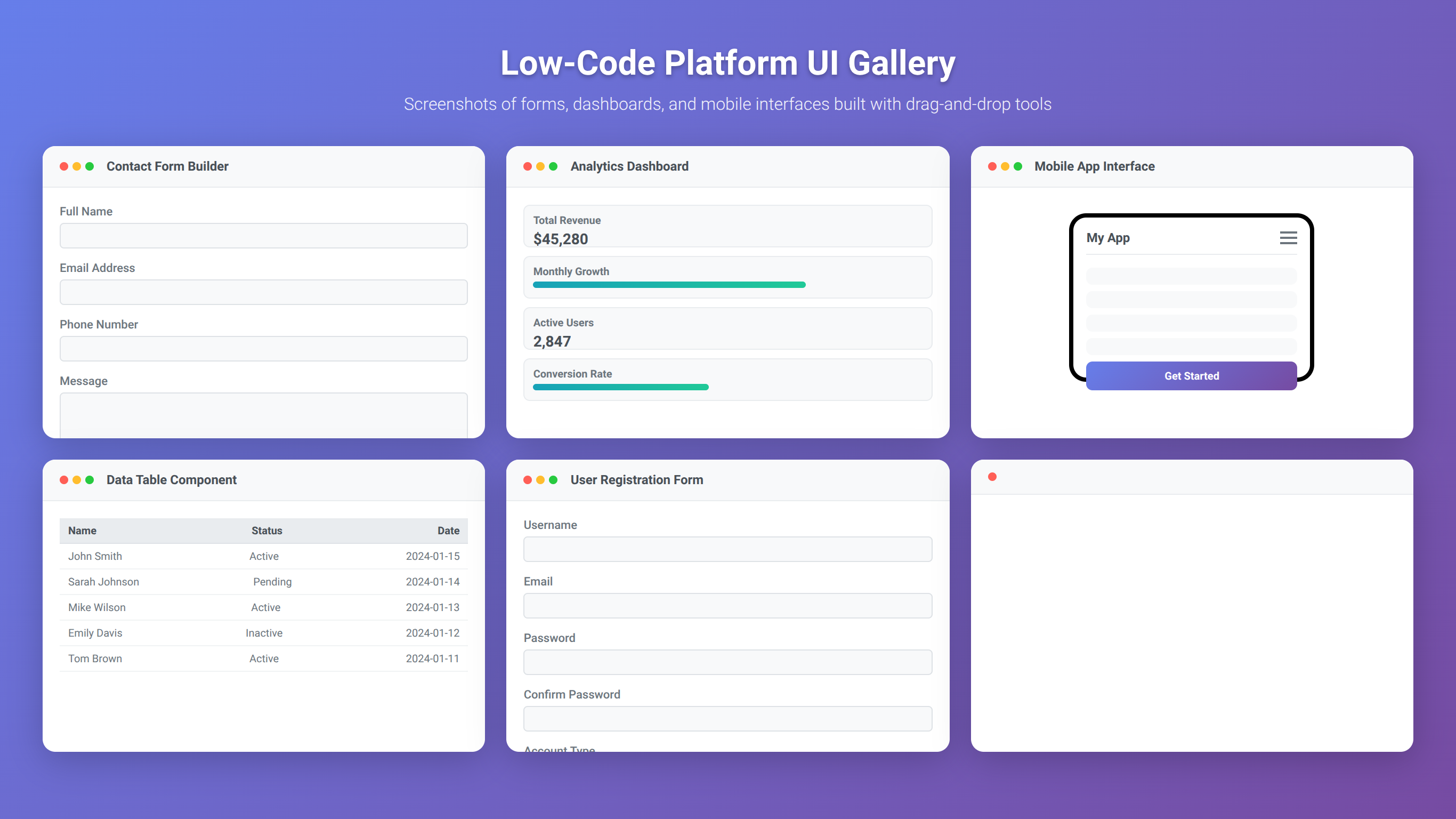
Task: Click the yellow dot on User Registration Form
Action: click(x=540, y=480)
